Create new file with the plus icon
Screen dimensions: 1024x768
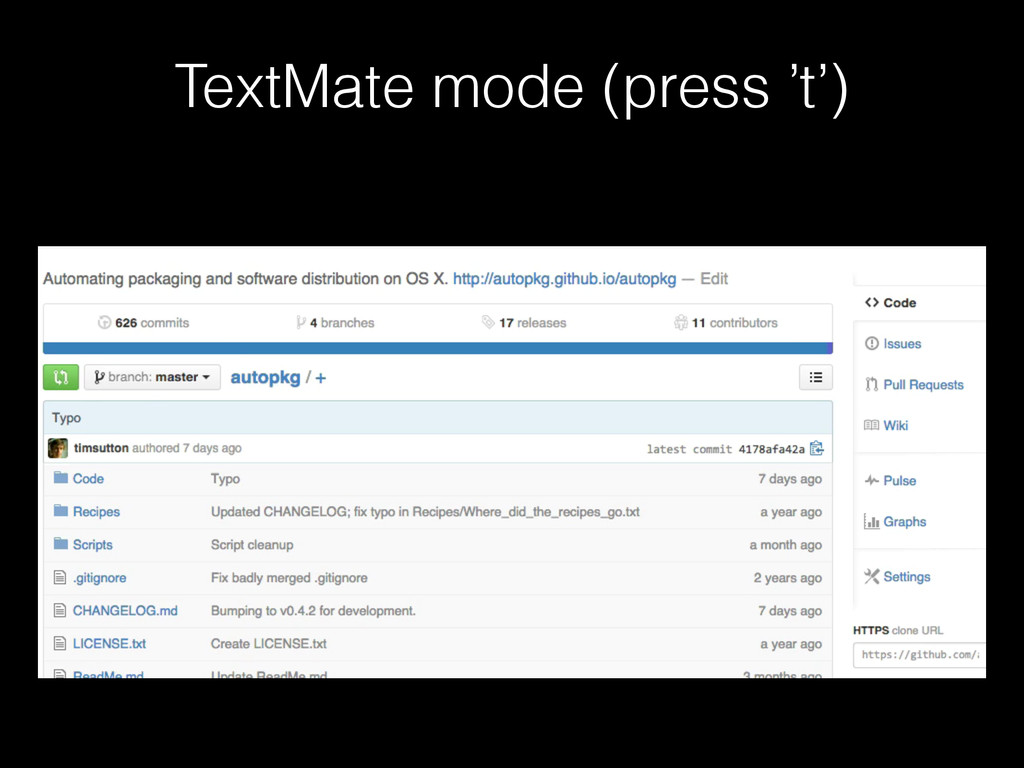(x=321, y=378)
